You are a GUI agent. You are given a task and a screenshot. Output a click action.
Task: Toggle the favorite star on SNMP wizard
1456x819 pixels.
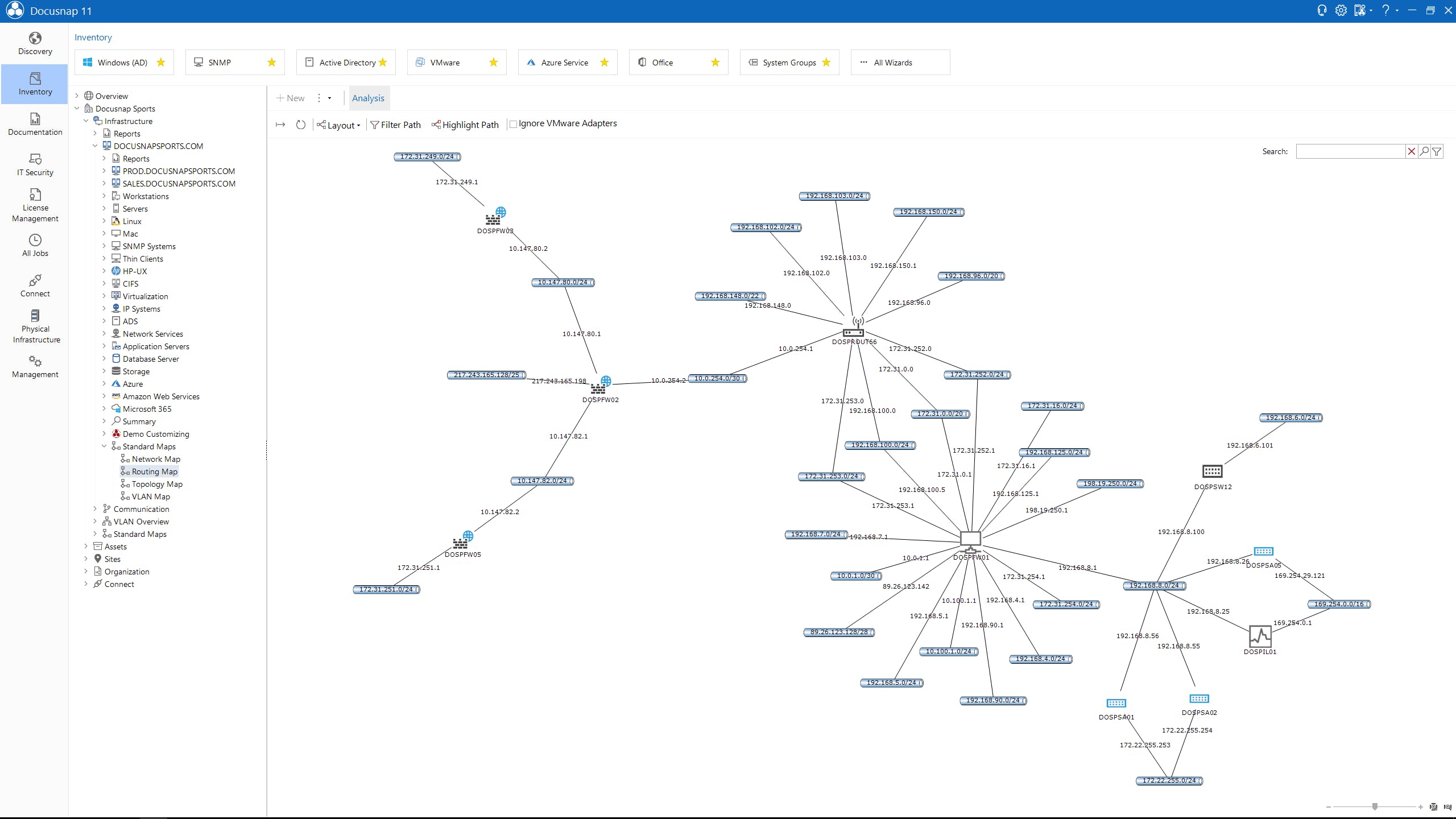272,63
